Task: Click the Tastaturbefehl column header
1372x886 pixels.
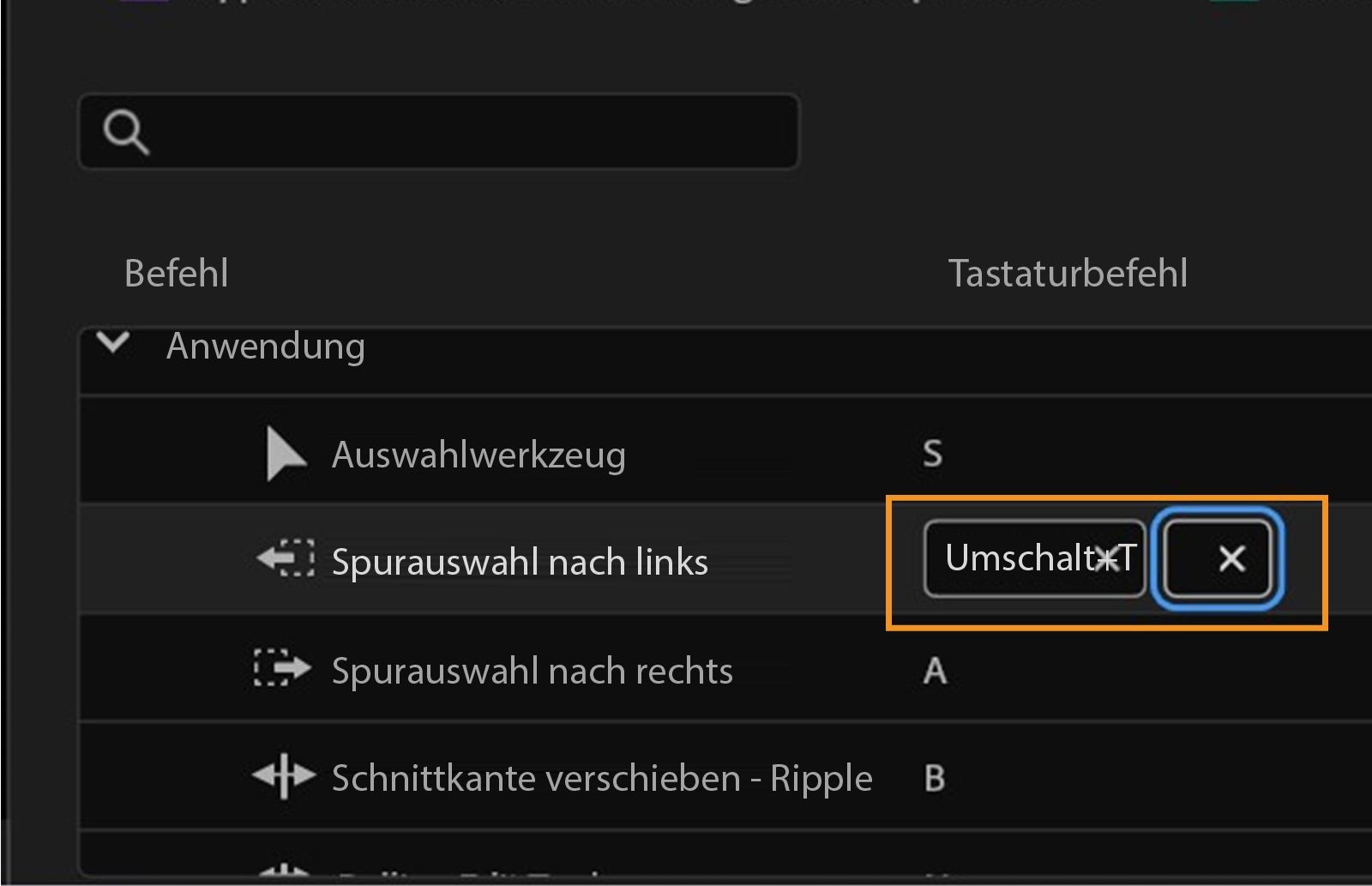Action: point(1068,273)
